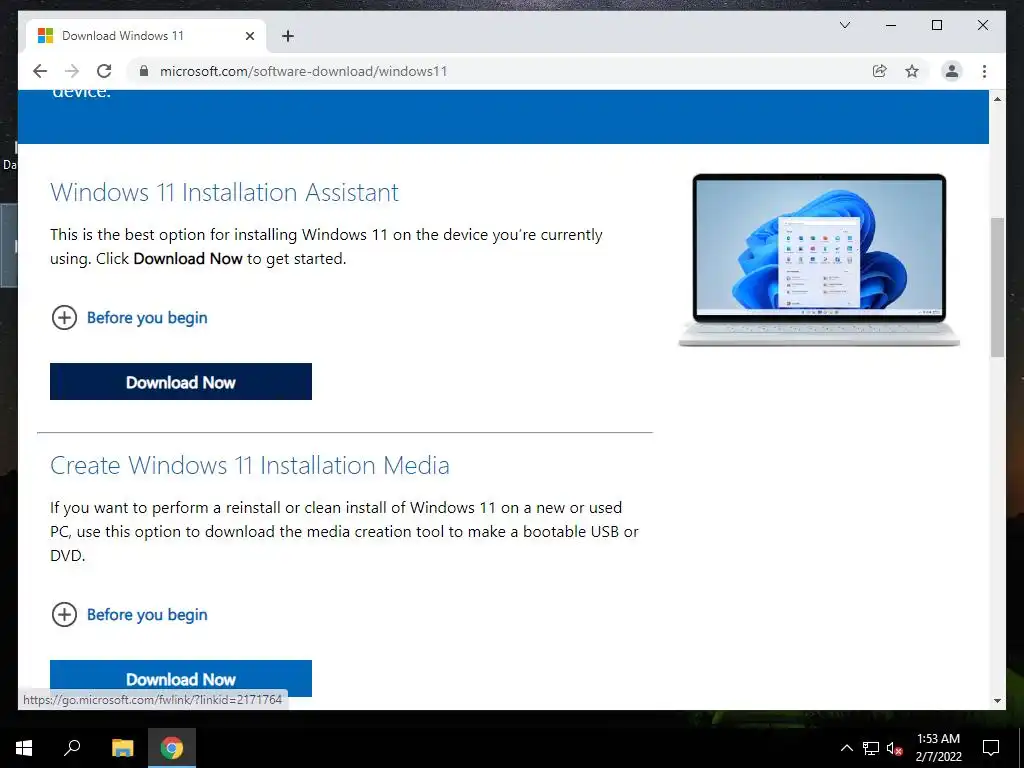Click the browser forward arrow
This screenshot has width=1024, height=768.
(x=72, y=71)
